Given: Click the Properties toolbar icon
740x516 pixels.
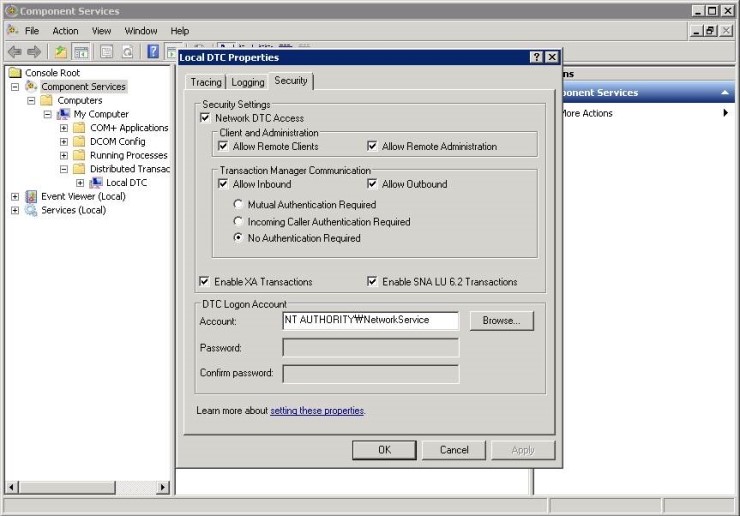Looking at the screenshot, I should pyautogui.click(x=107, y=51).
